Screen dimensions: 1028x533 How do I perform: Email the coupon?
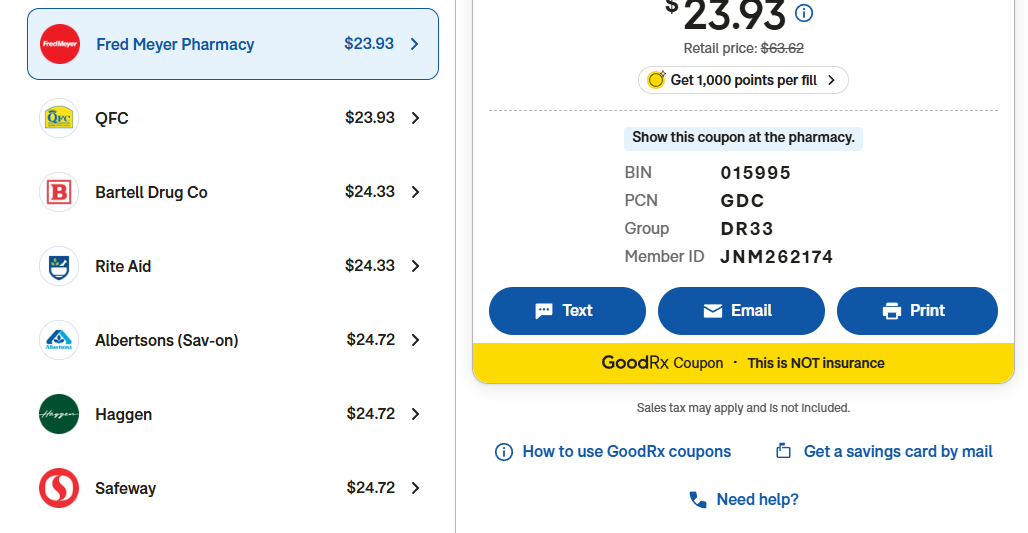pos(741,311)
